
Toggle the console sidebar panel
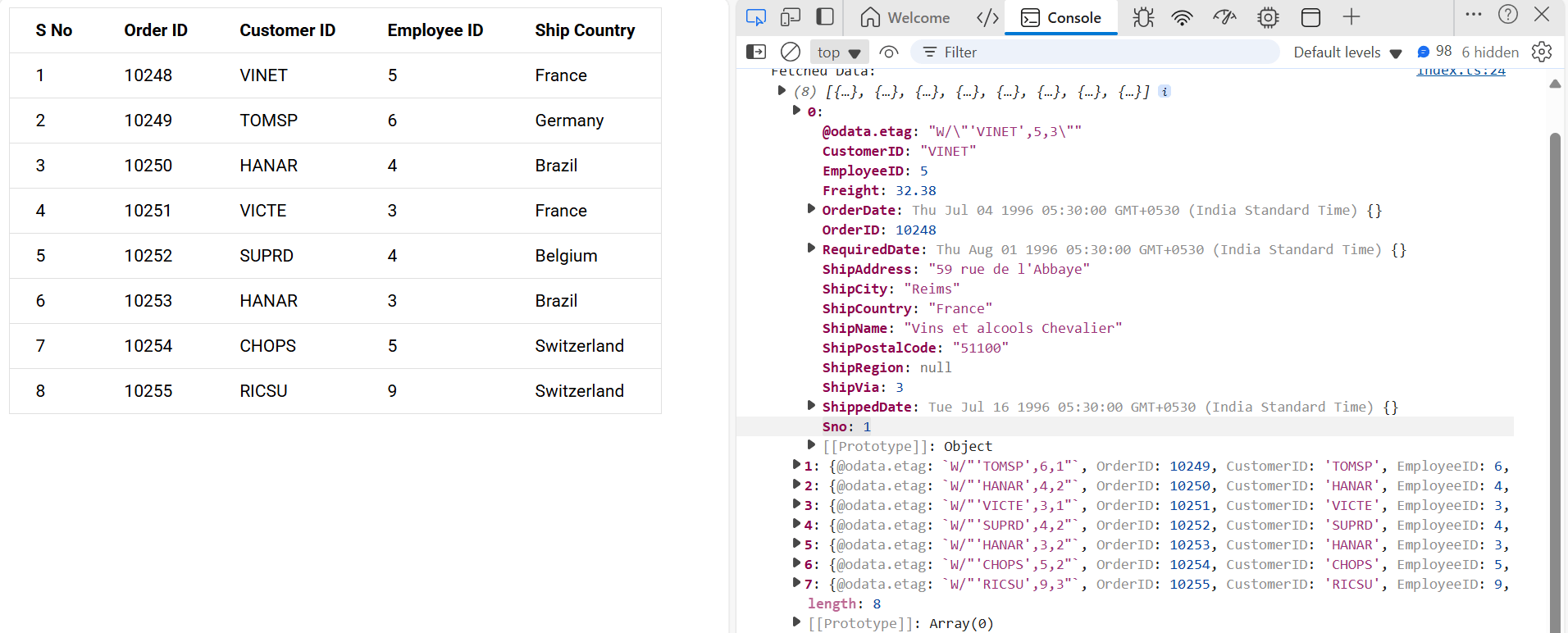coord(755,52)
